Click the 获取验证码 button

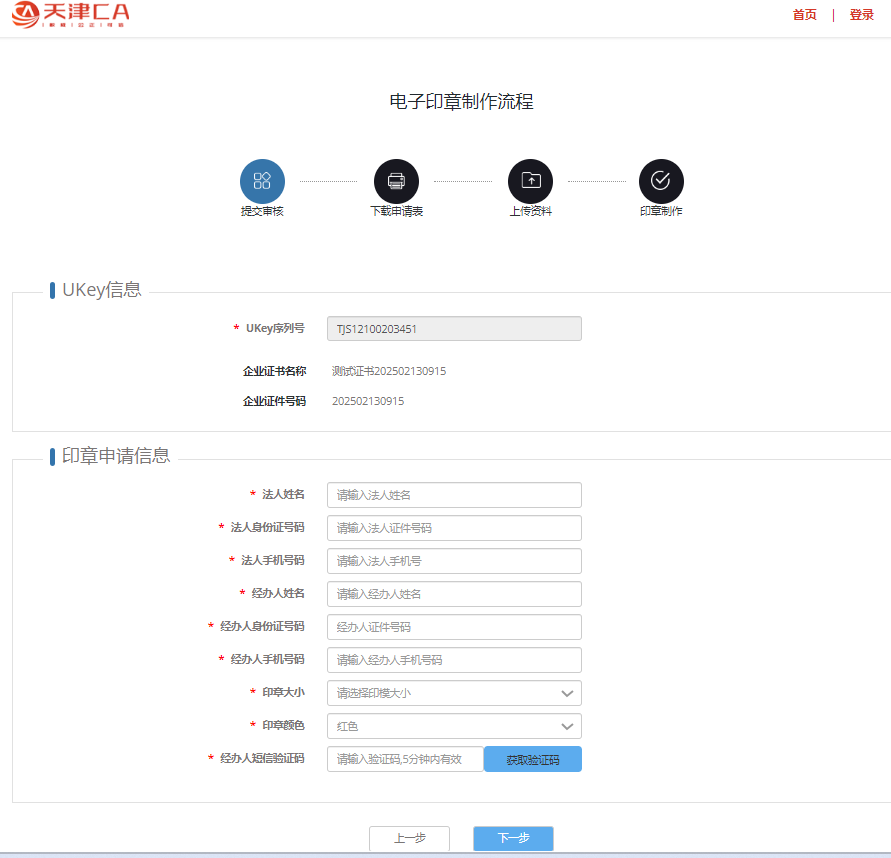532,759
